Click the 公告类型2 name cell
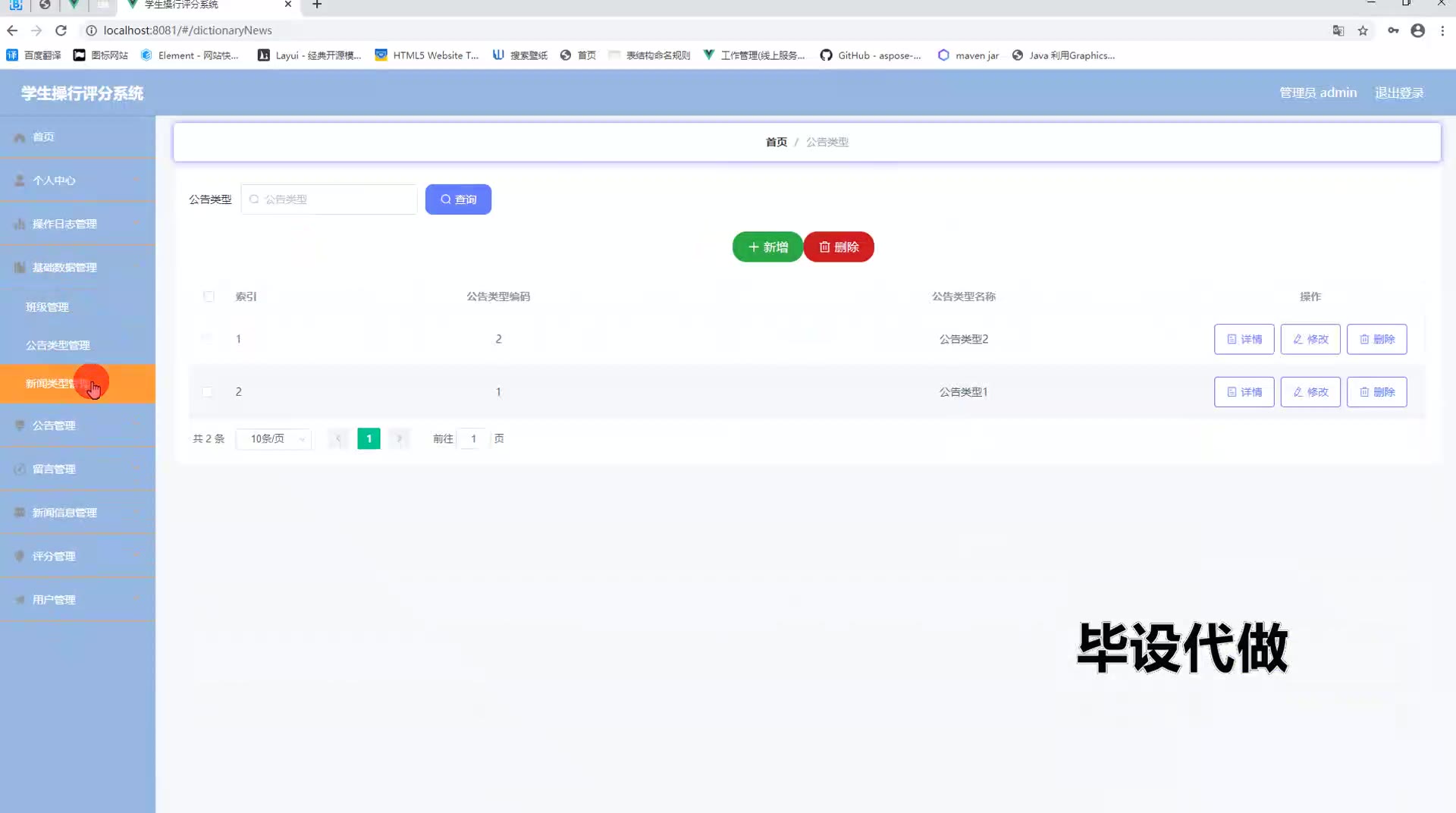The height and width of the screenshot is (813, 1456). click(x=963, y=339)
